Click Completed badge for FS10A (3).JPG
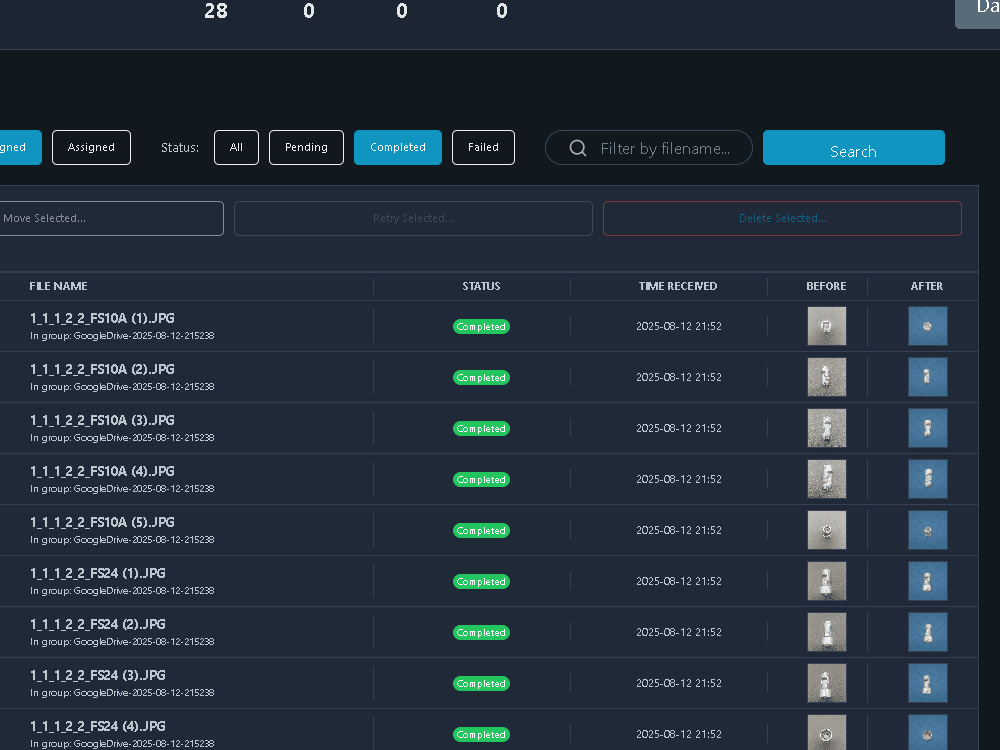 [x=482, y=429]
